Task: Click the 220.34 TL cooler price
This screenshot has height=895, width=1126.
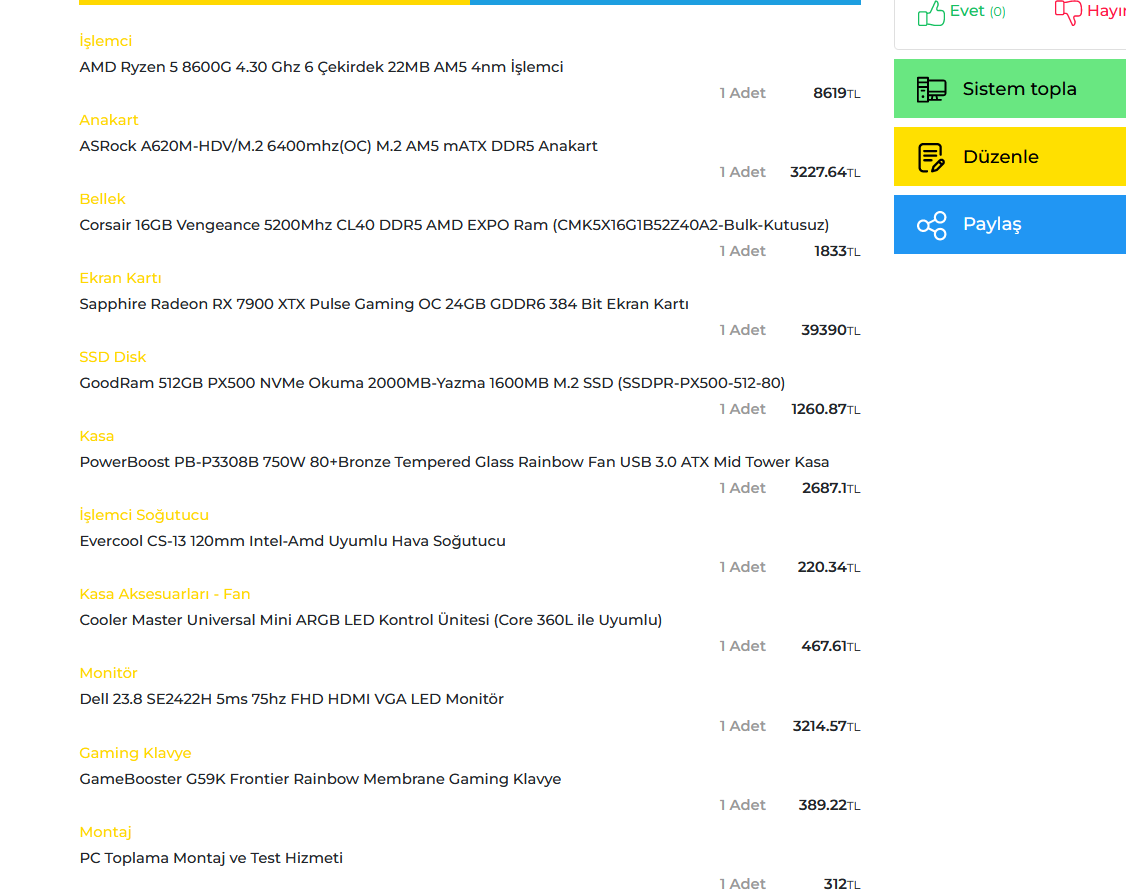Action: (x=829, y=567)
